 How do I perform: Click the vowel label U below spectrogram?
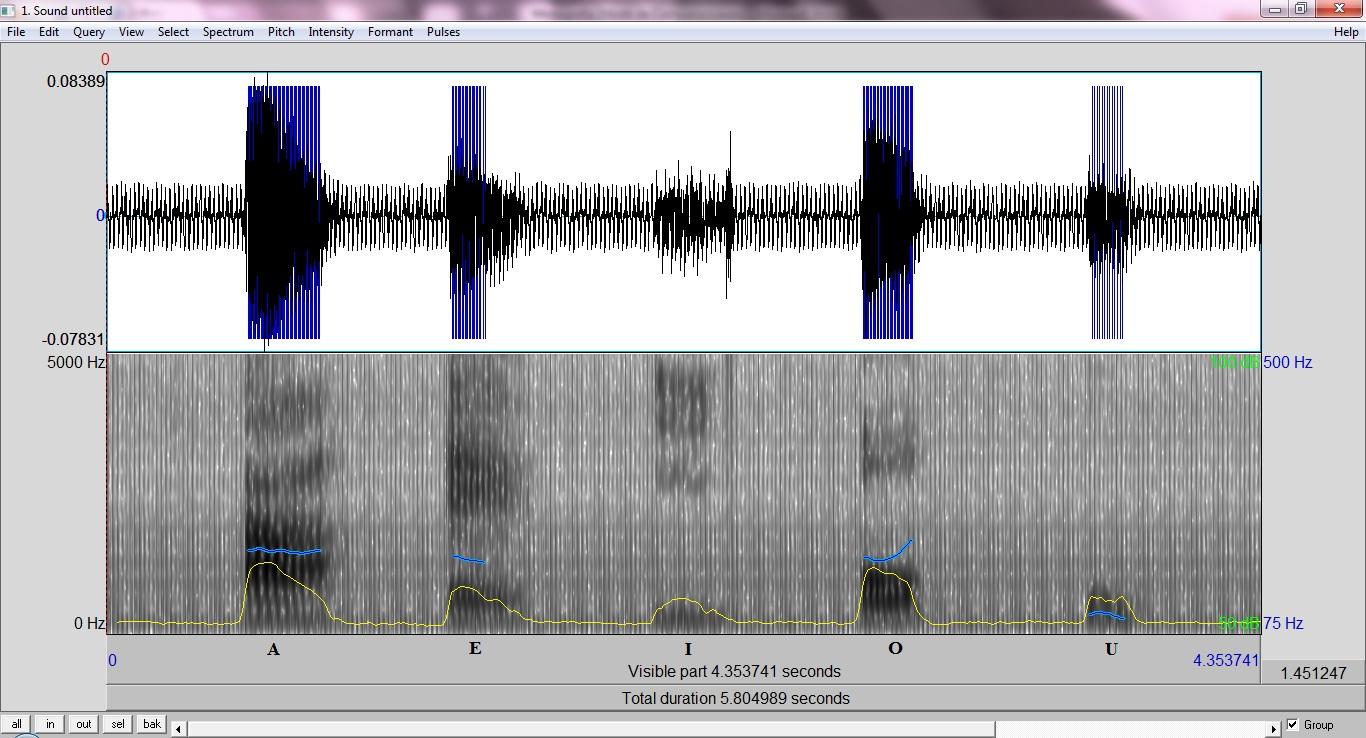pyautogui.click(x=1110, y=649)
